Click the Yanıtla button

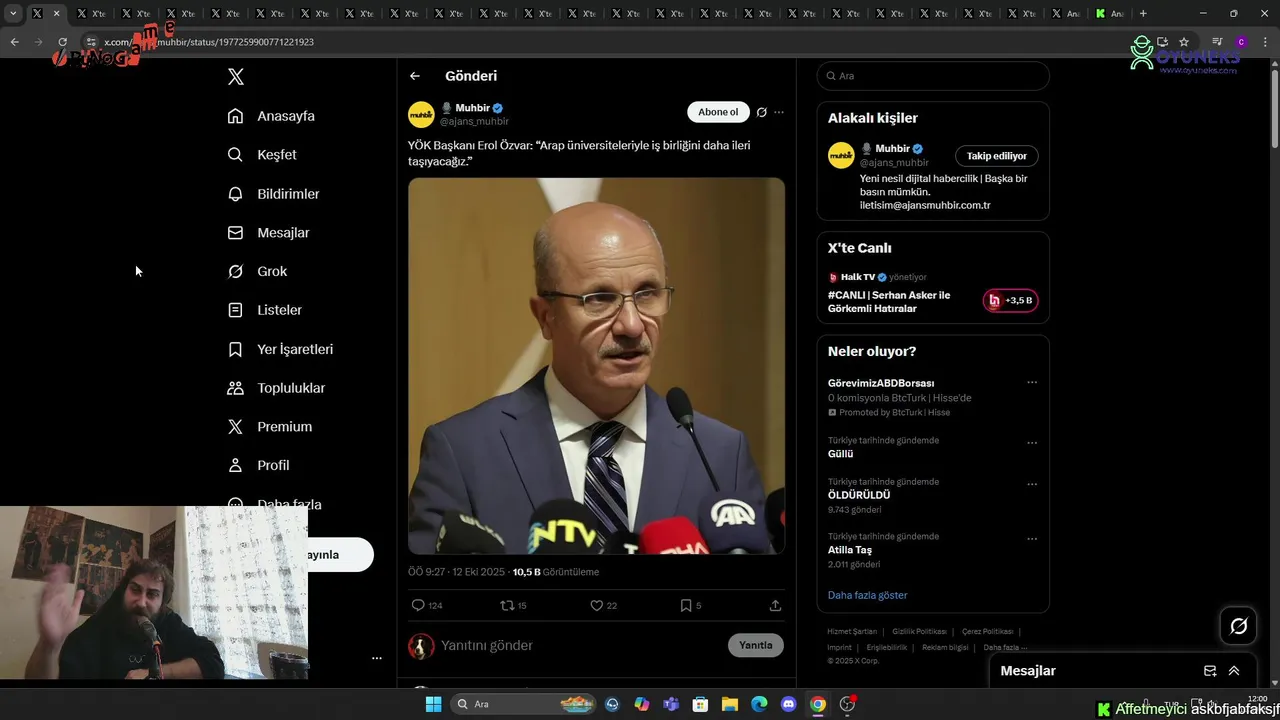(x=756, y=645)
